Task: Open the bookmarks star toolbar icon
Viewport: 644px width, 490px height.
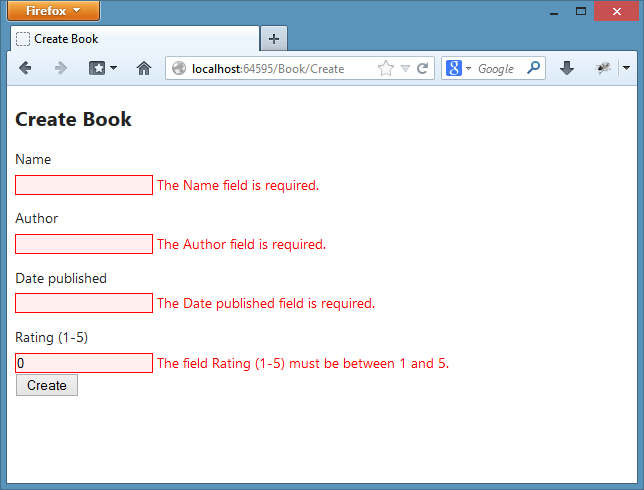Action: (x=97, y=68)
